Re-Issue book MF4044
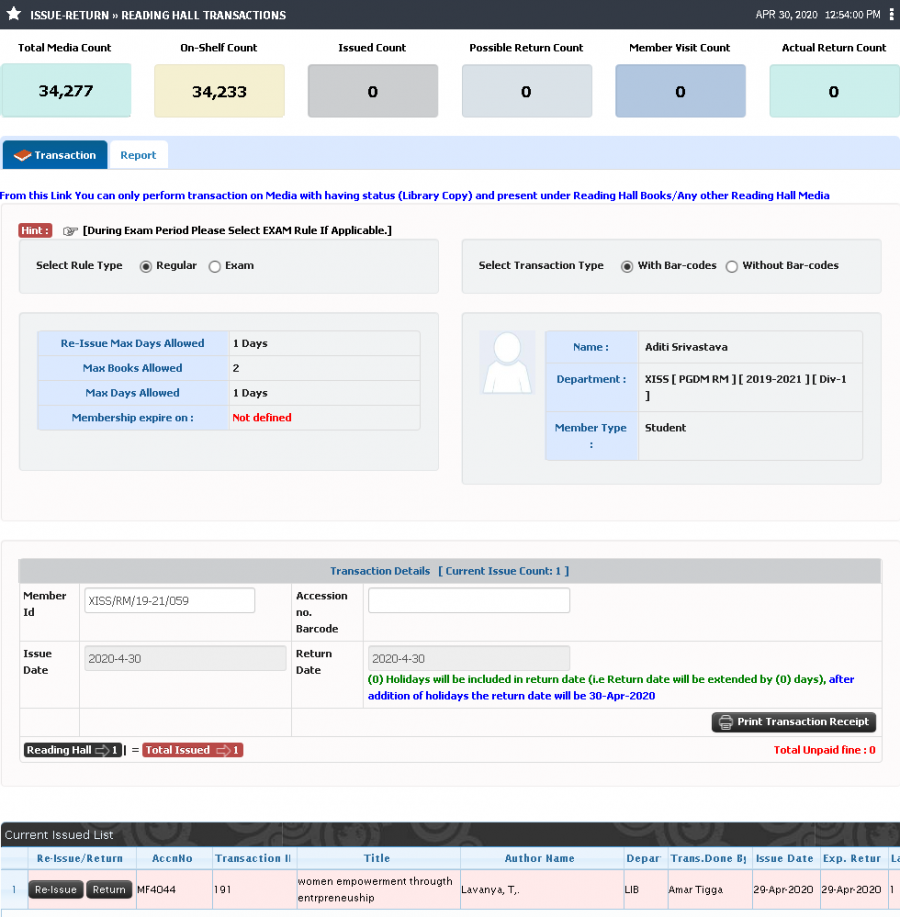The height and width of the screenshot is (917, 900). (x=56, y=890)
